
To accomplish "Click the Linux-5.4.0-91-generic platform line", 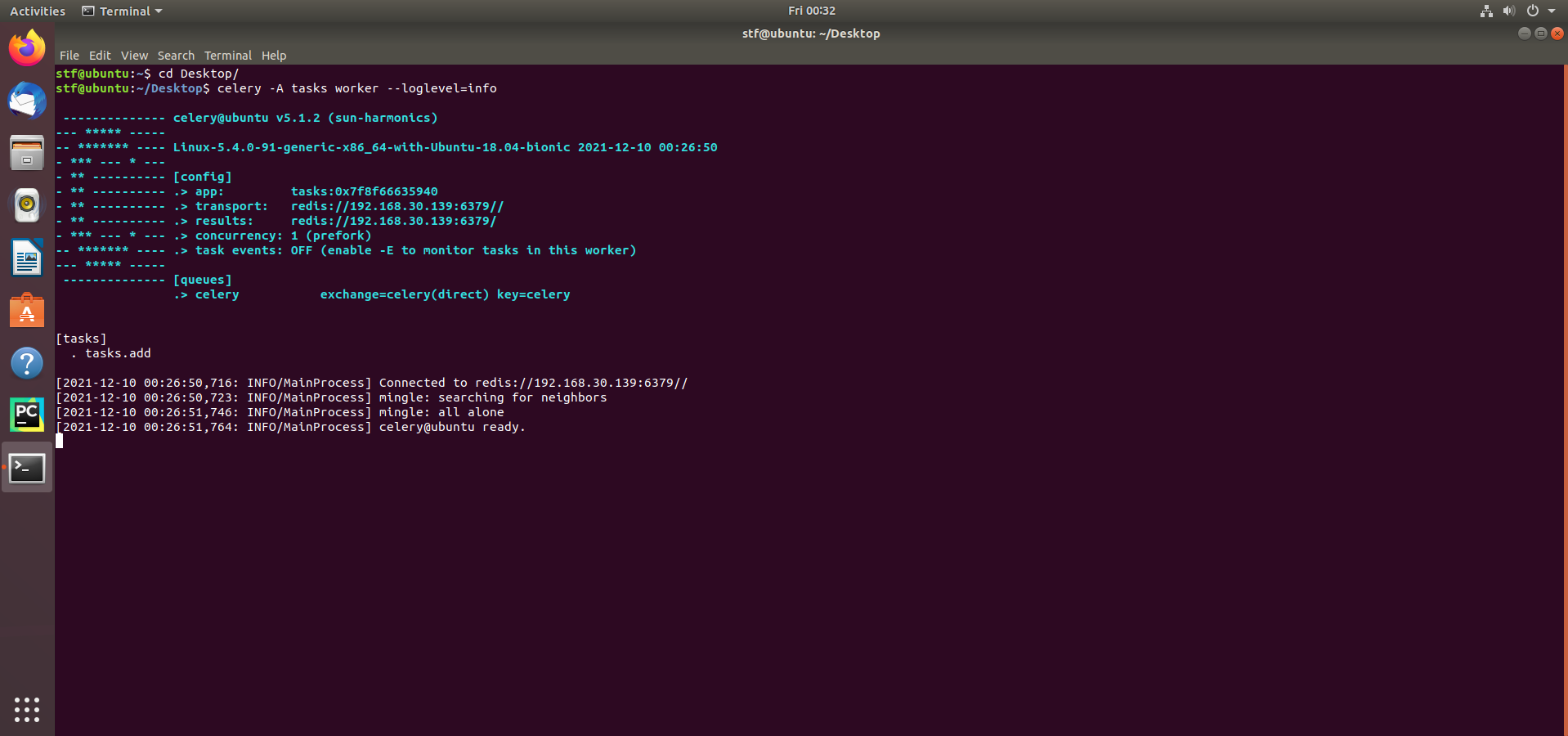I will point(445,147).
